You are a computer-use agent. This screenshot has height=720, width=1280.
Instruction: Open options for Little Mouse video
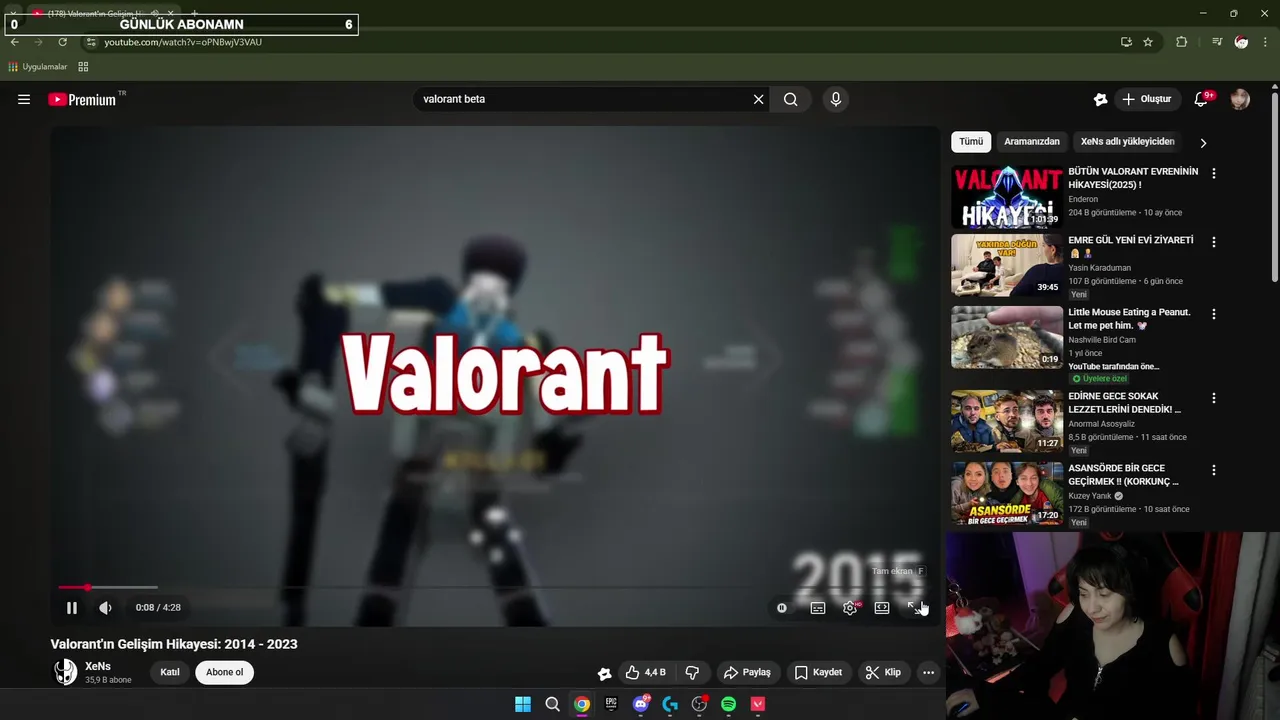1214,314
